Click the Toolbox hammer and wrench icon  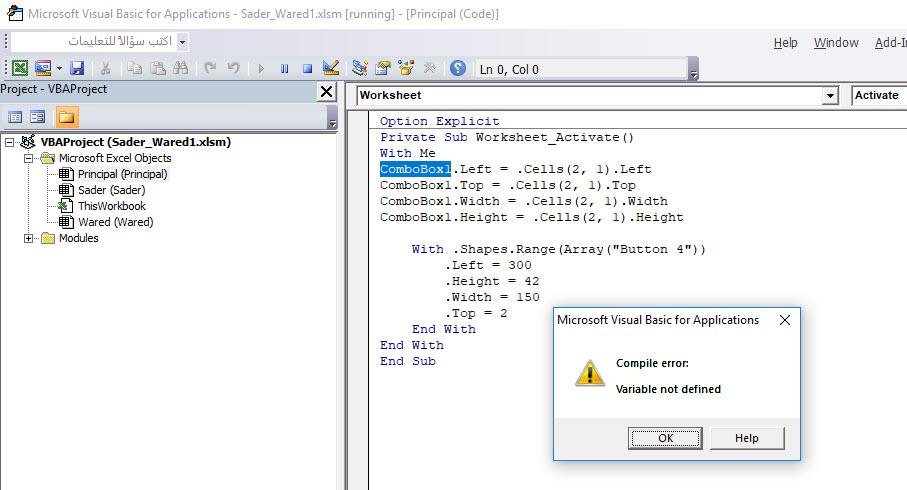(x=429, y=68)
